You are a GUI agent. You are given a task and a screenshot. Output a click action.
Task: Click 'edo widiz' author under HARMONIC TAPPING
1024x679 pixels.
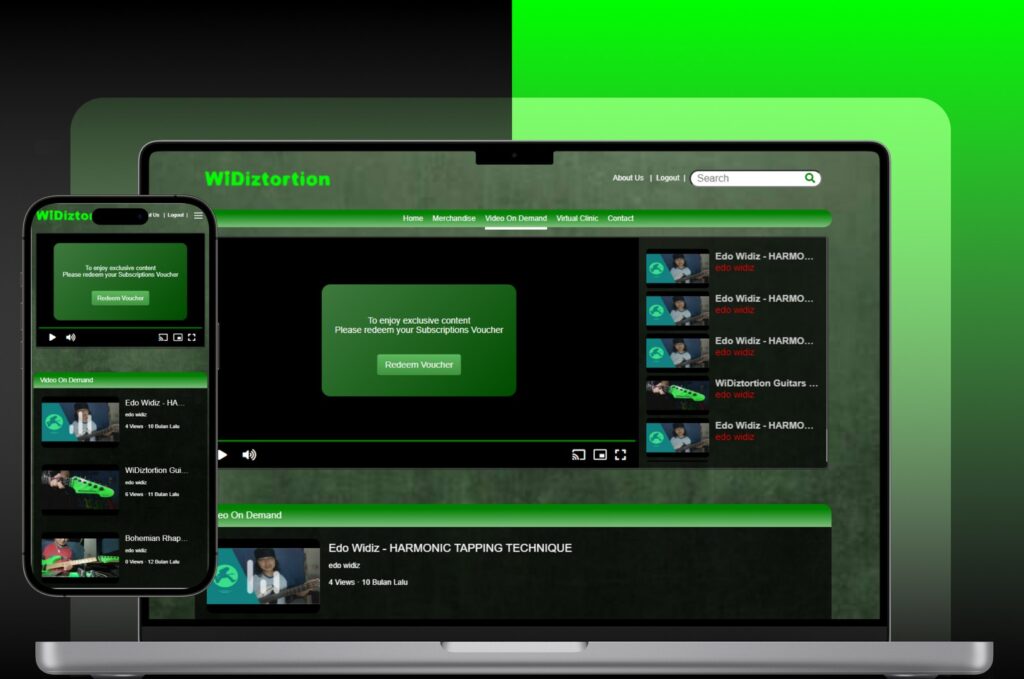344,565
